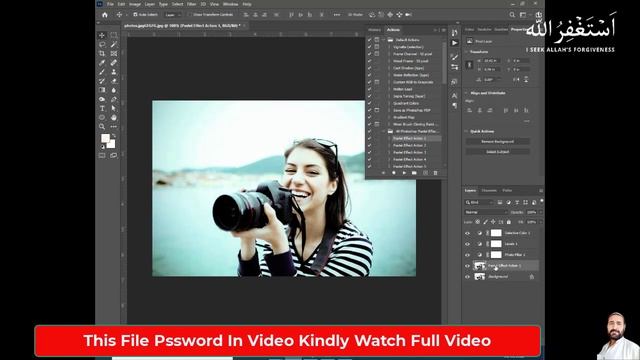Toggle the Vignette action checkmark

click(369, 47)
